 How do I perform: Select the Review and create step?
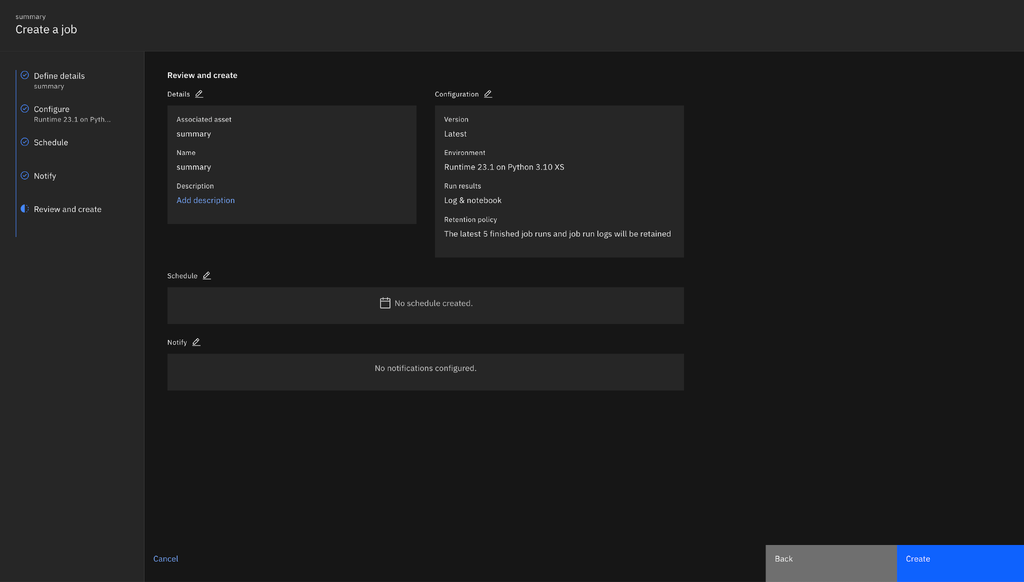[70, 208]
